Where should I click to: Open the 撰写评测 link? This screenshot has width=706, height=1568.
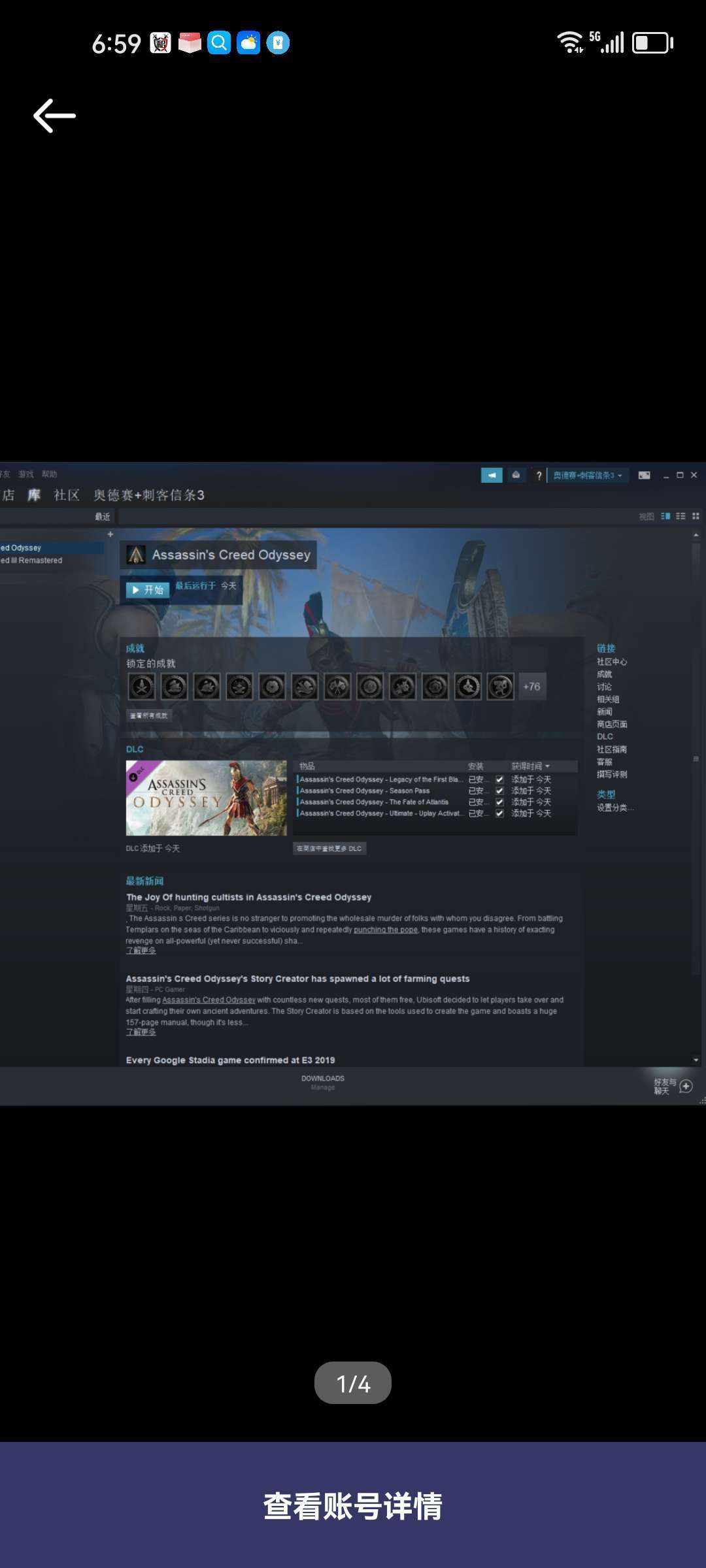(612, 774)
